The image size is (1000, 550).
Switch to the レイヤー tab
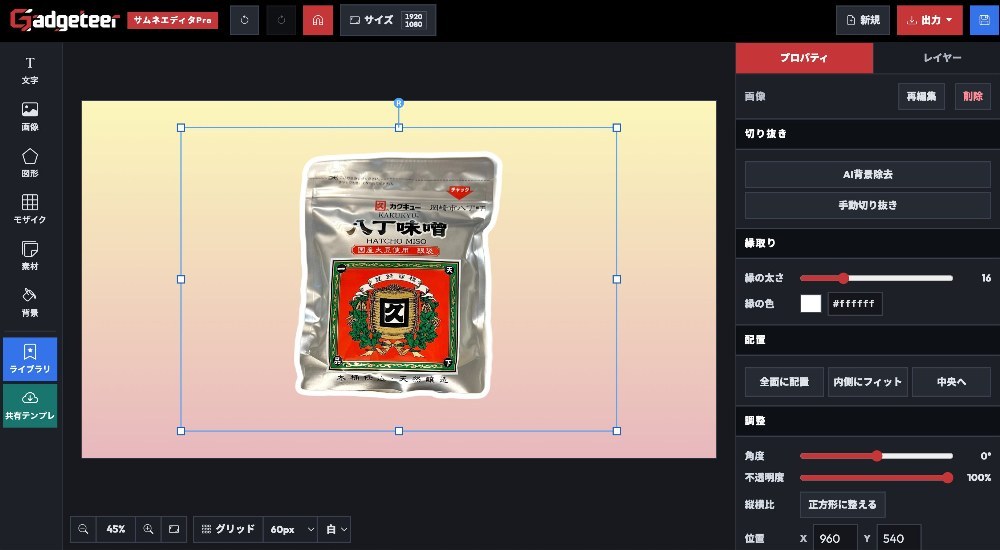tap(942, 58)
